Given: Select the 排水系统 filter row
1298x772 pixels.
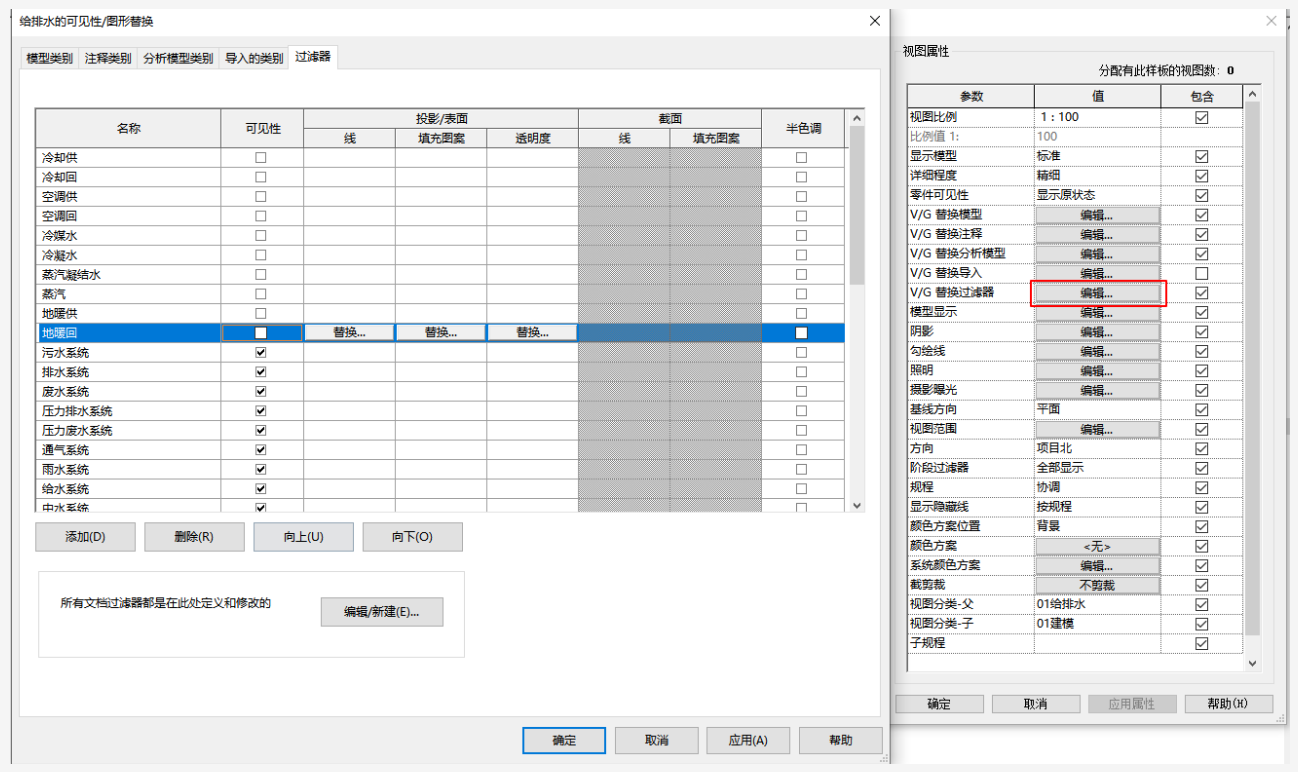Looking at the screenshot, I should point(441,372).
